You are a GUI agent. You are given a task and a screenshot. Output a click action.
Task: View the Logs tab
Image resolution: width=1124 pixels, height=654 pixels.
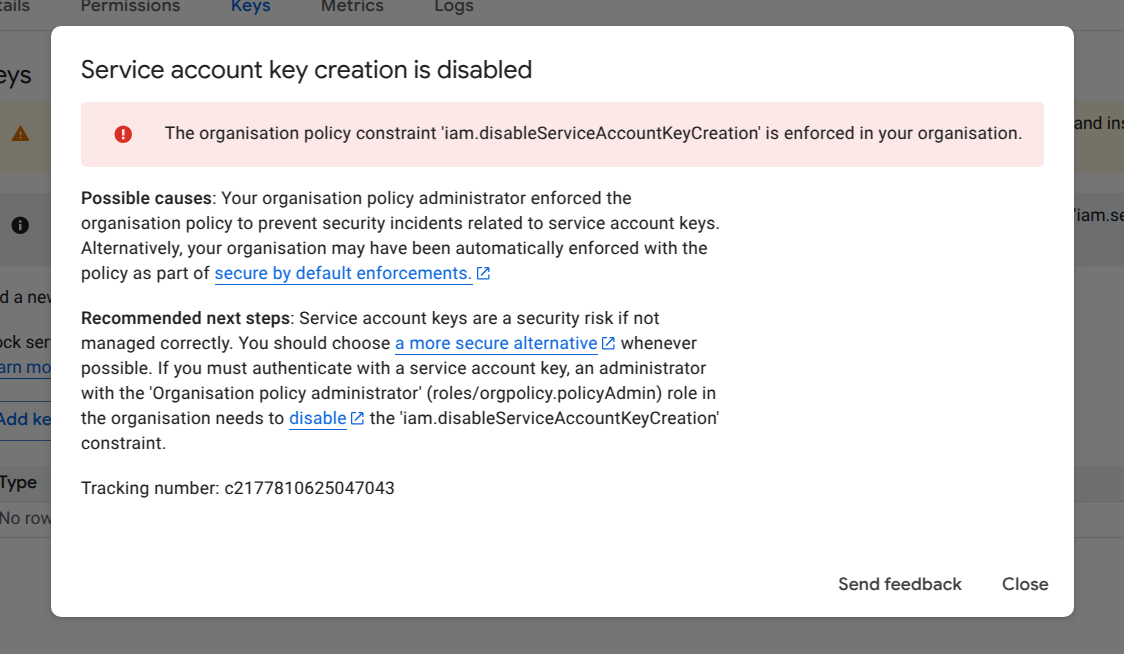(x=453, y=6)
